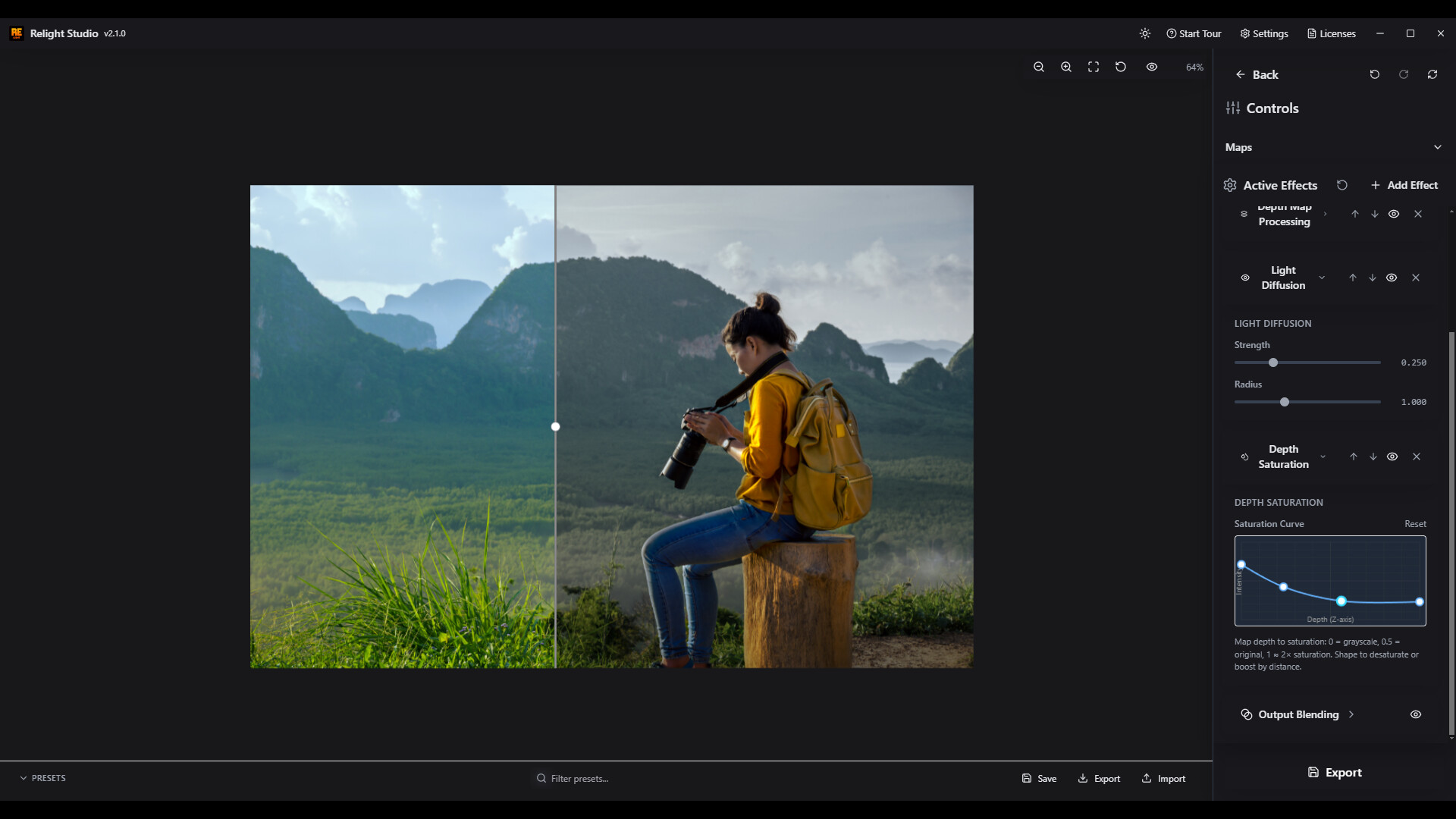Screen dimensions: 1456x819
Task: Click the preview eye icon above the canvas
Action: point(1152,67)
